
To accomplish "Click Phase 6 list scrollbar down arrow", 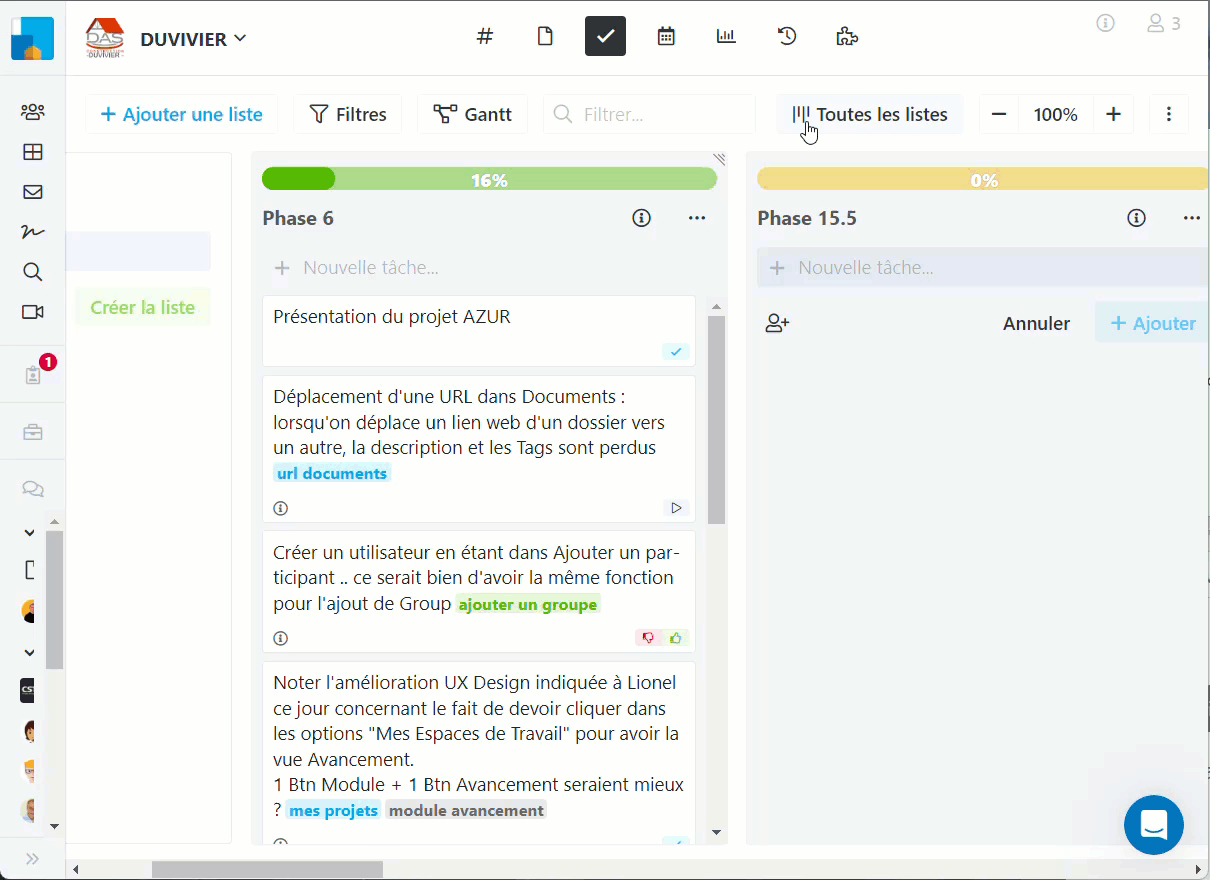I will pyautogui.click(x=716, y=832).
